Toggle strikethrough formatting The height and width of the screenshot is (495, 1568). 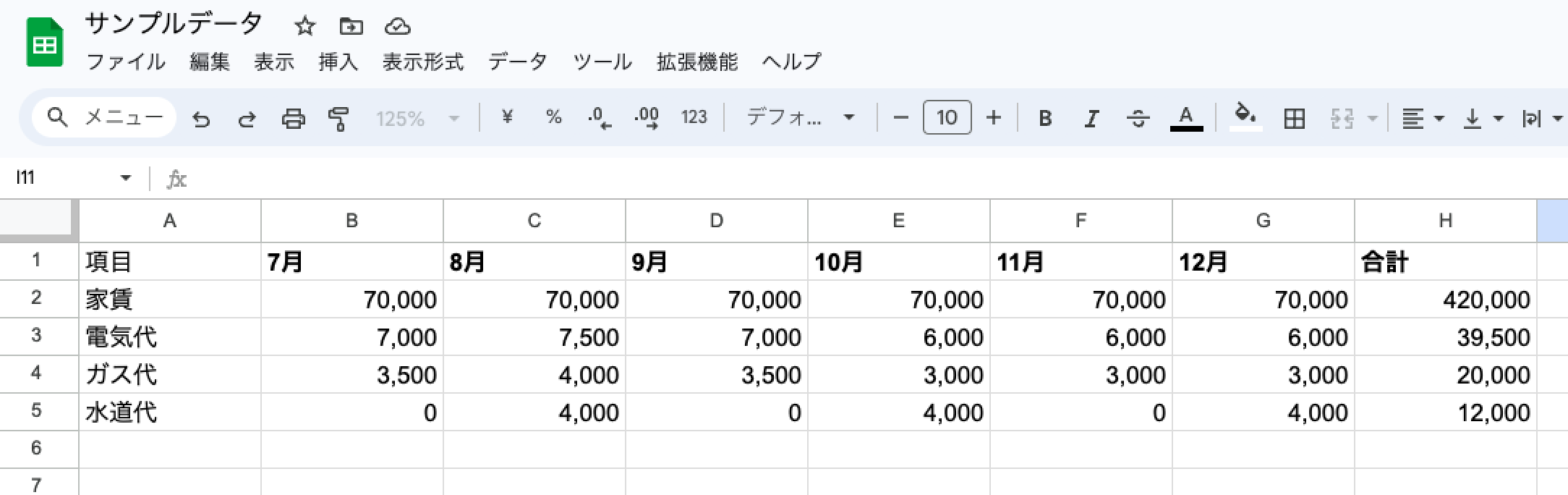(x=1138, y=118)
